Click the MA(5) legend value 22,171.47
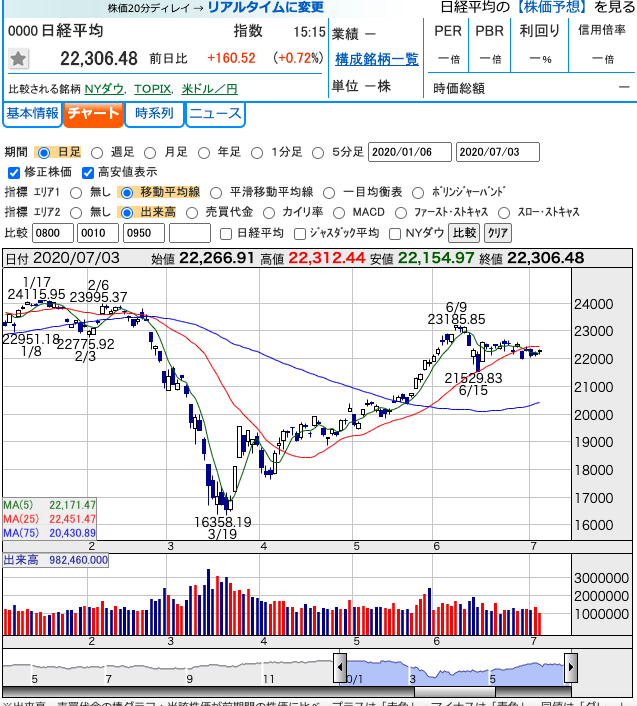 coord(72,505)
